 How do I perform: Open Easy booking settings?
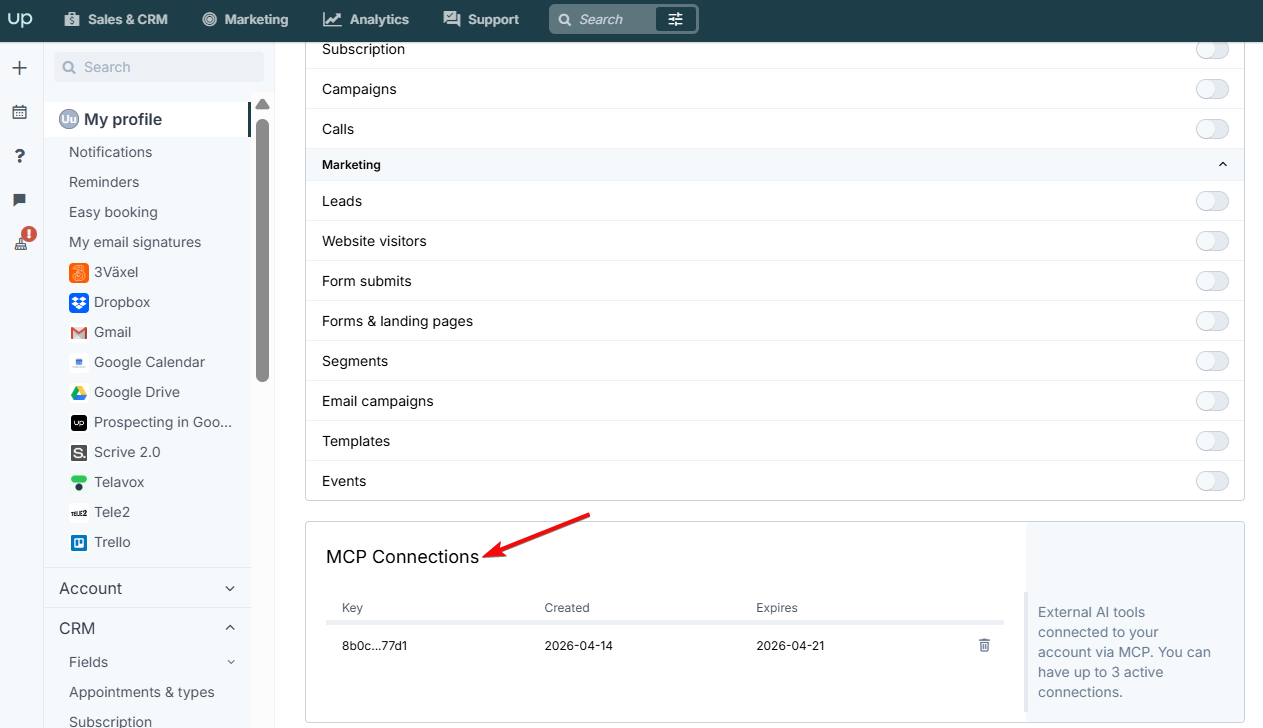pyautogui.click(x=113, y=212)
